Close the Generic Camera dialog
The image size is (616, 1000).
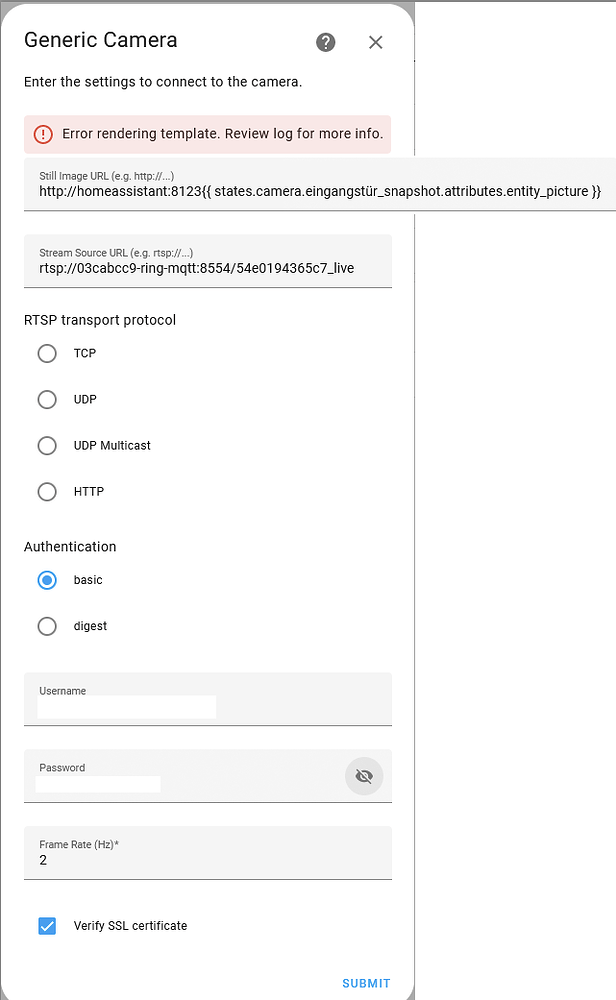pos(375,42)
